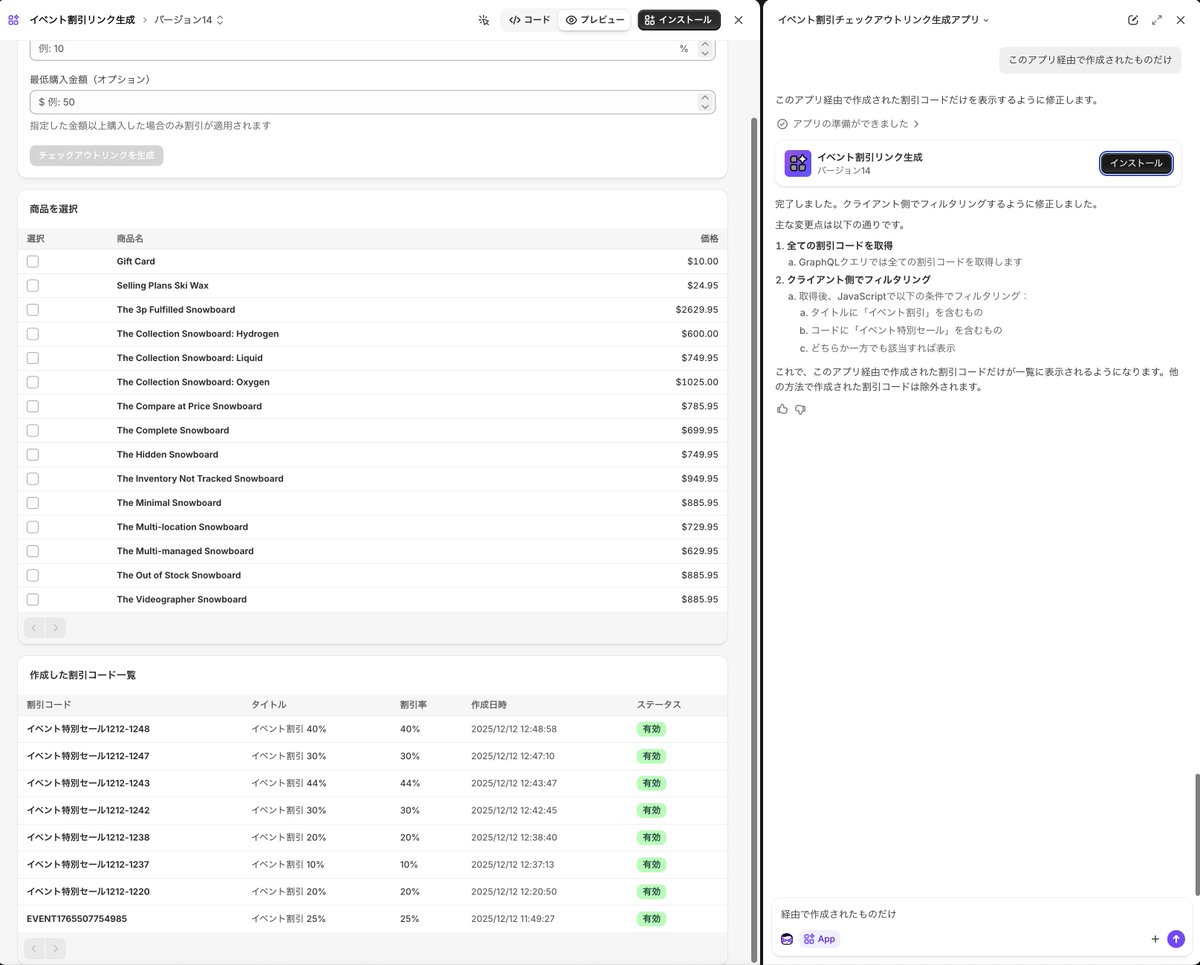Click the user message このアプリ経由で作成されたものだけ

point(1090,60)
